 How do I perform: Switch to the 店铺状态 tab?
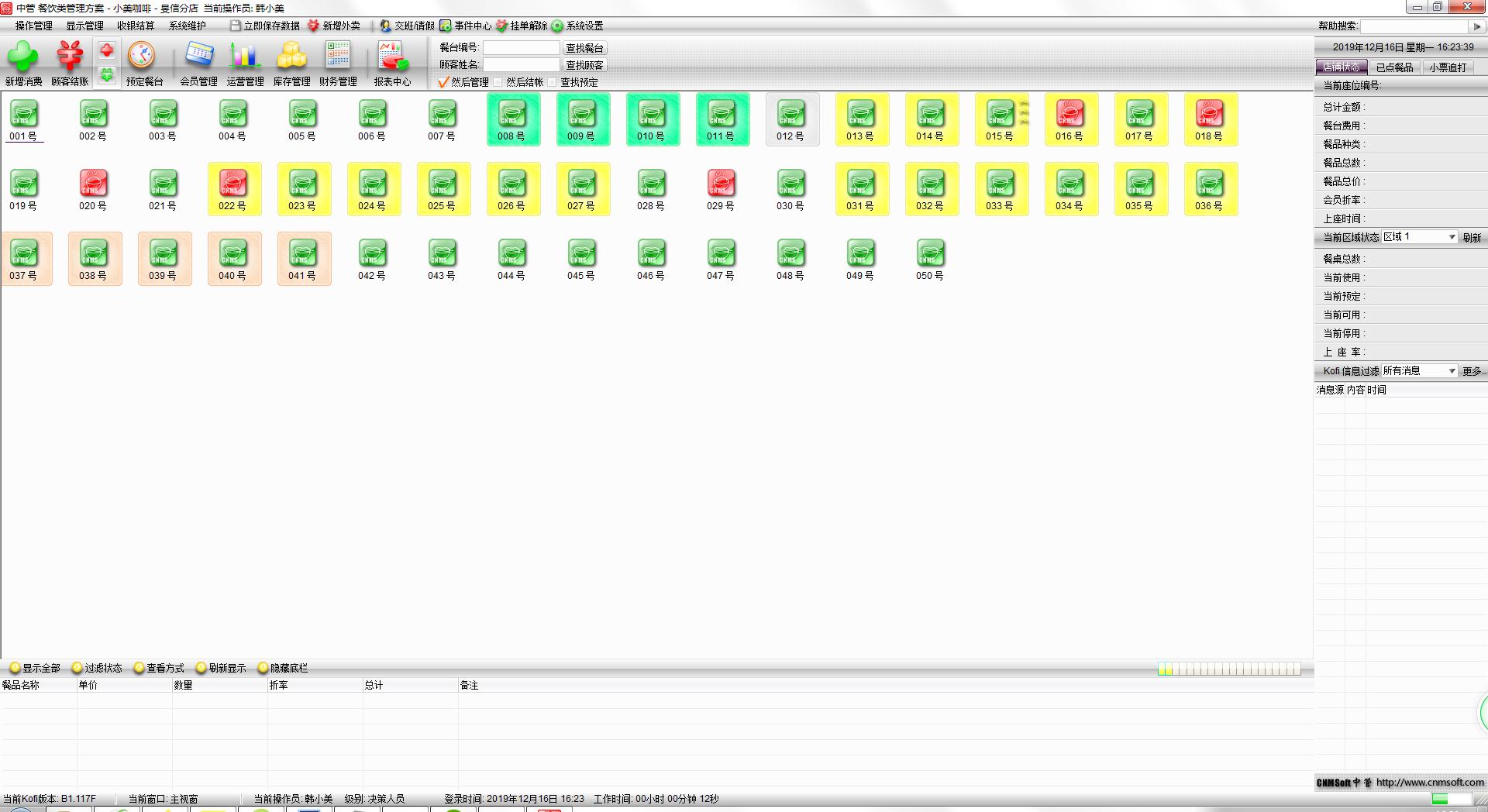1341,67
